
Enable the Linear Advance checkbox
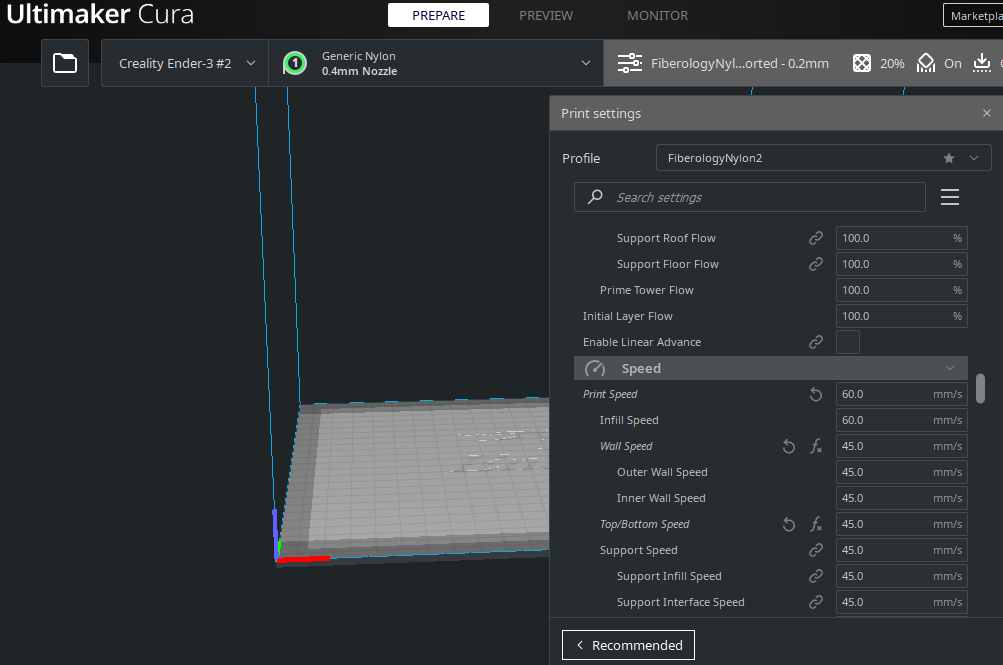(847, 342)
